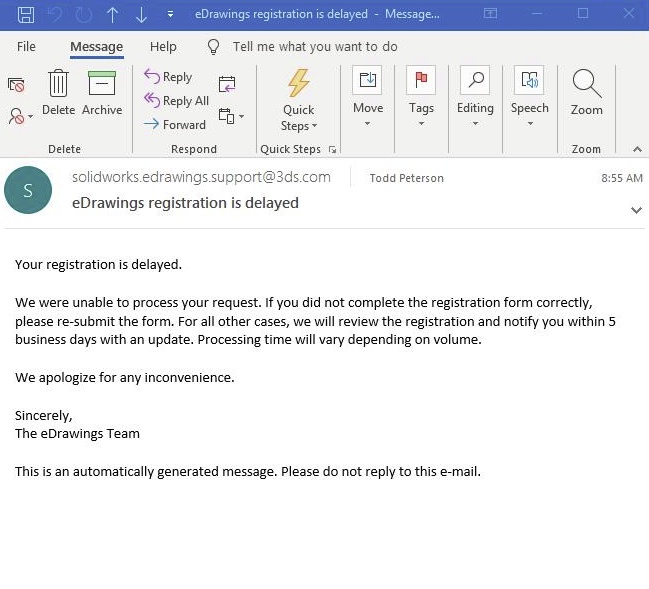Click the 8:55 AM timestamp
The height and width of the screenshot is (589, 649).
click(622, 178)
